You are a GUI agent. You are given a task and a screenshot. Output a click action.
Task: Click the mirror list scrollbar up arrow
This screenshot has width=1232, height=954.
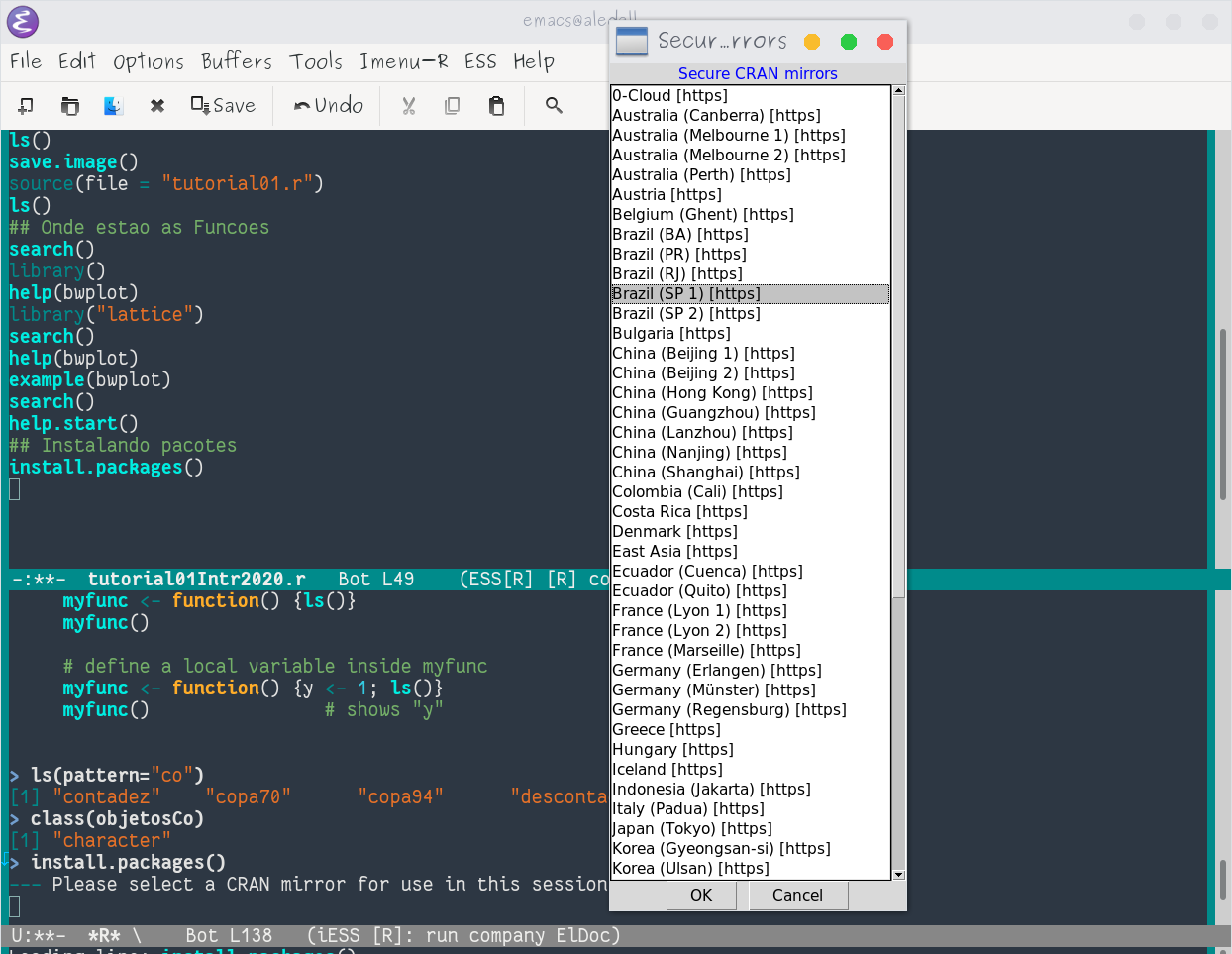898,91
